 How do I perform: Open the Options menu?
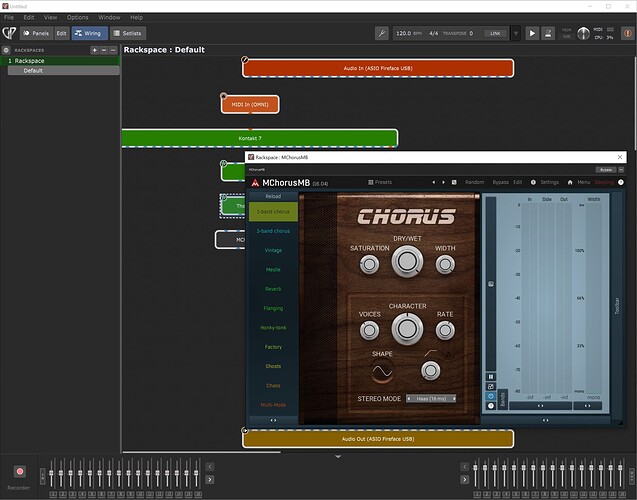tap(78, 17)
